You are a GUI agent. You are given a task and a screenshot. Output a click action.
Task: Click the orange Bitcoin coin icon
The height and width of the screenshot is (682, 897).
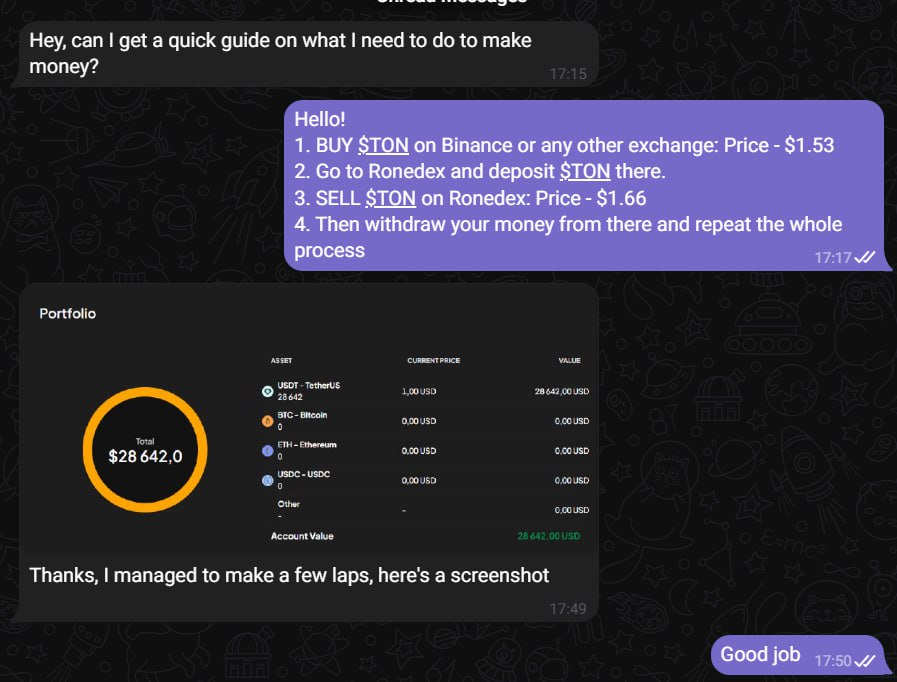pyautogui.click(x=267, y=421)
